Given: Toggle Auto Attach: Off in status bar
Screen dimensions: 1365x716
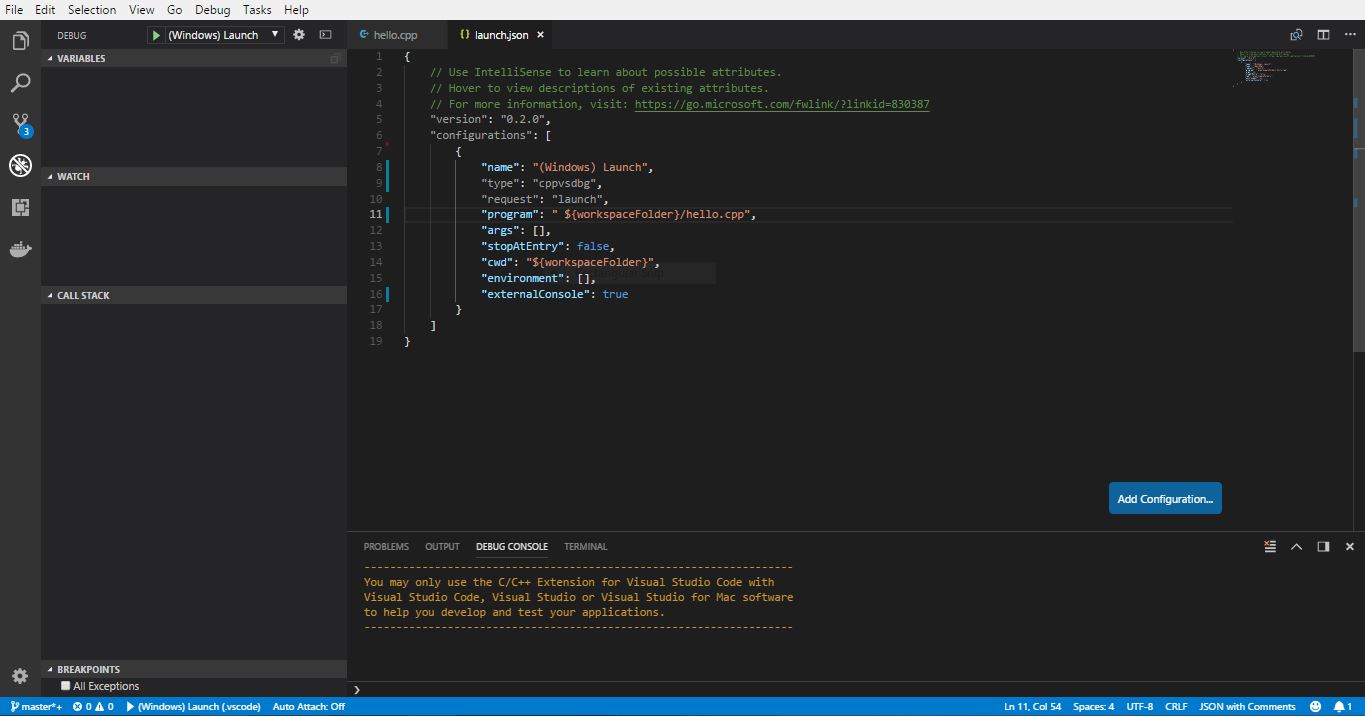Looking at the screenshot, I should [308, 706].
